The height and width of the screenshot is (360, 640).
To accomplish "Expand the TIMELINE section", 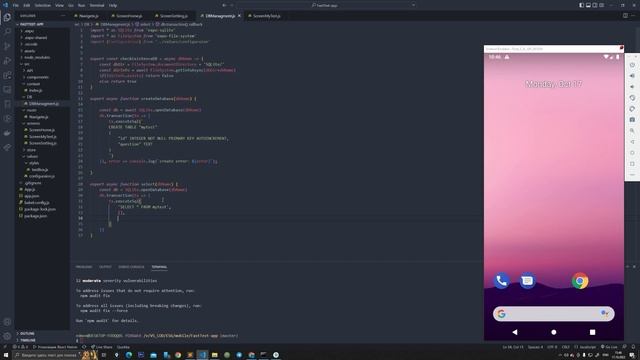I will pos(28,340).
